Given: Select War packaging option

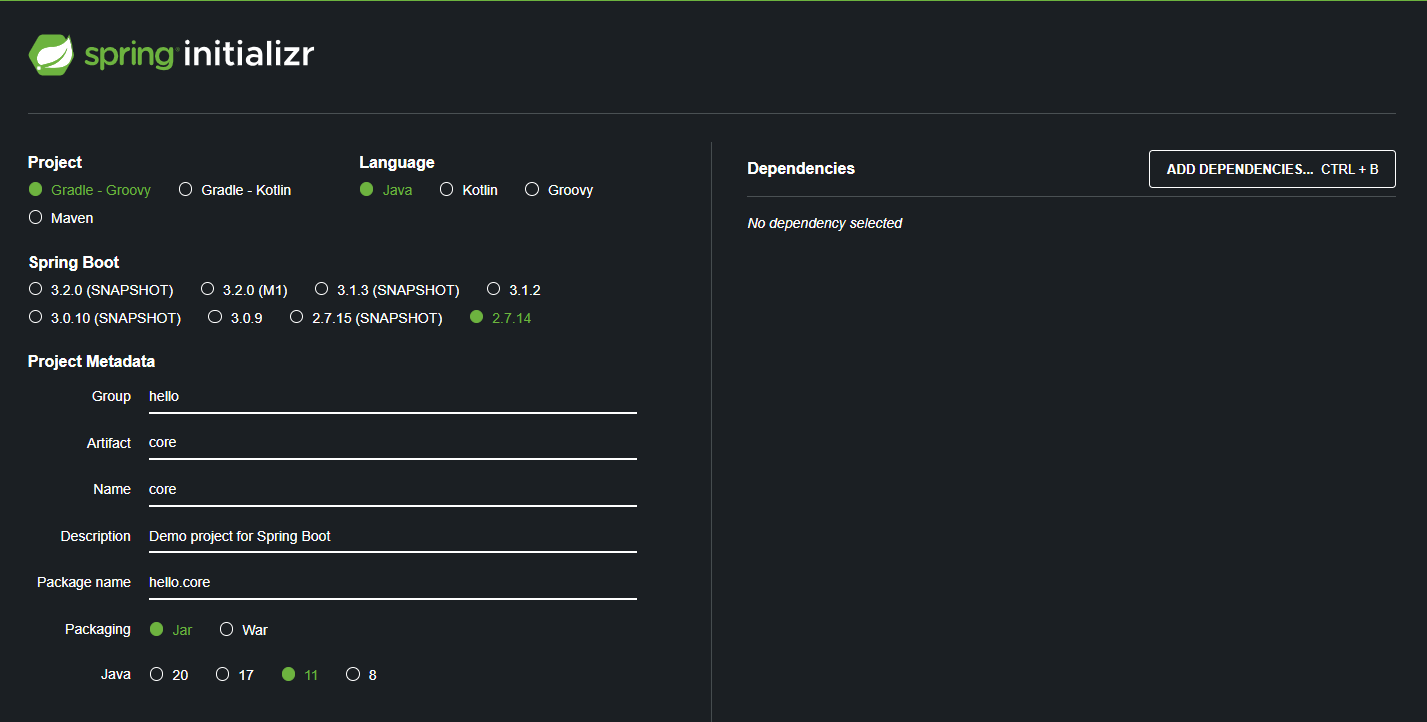Looking at the screenshot, I should pyautogui.click(x=244, y=630).
